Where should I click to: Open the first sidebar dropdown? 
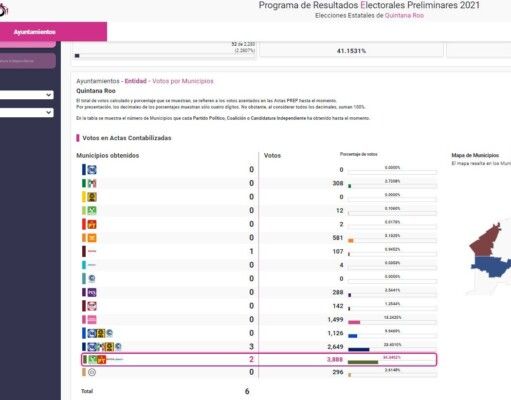pos(27,95)
